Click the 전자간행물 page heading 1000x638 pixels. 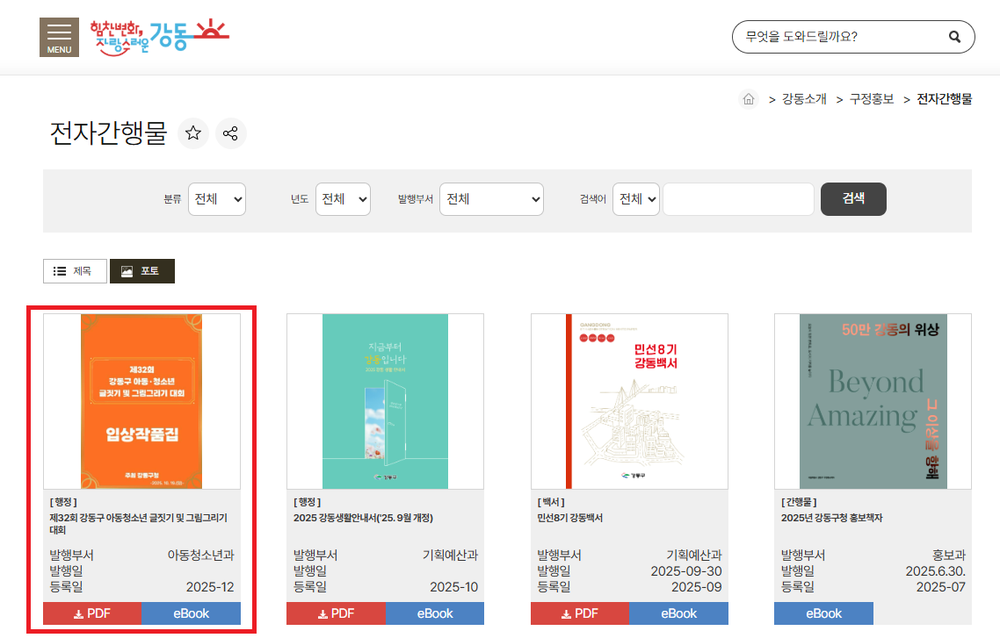click(108, 133)
